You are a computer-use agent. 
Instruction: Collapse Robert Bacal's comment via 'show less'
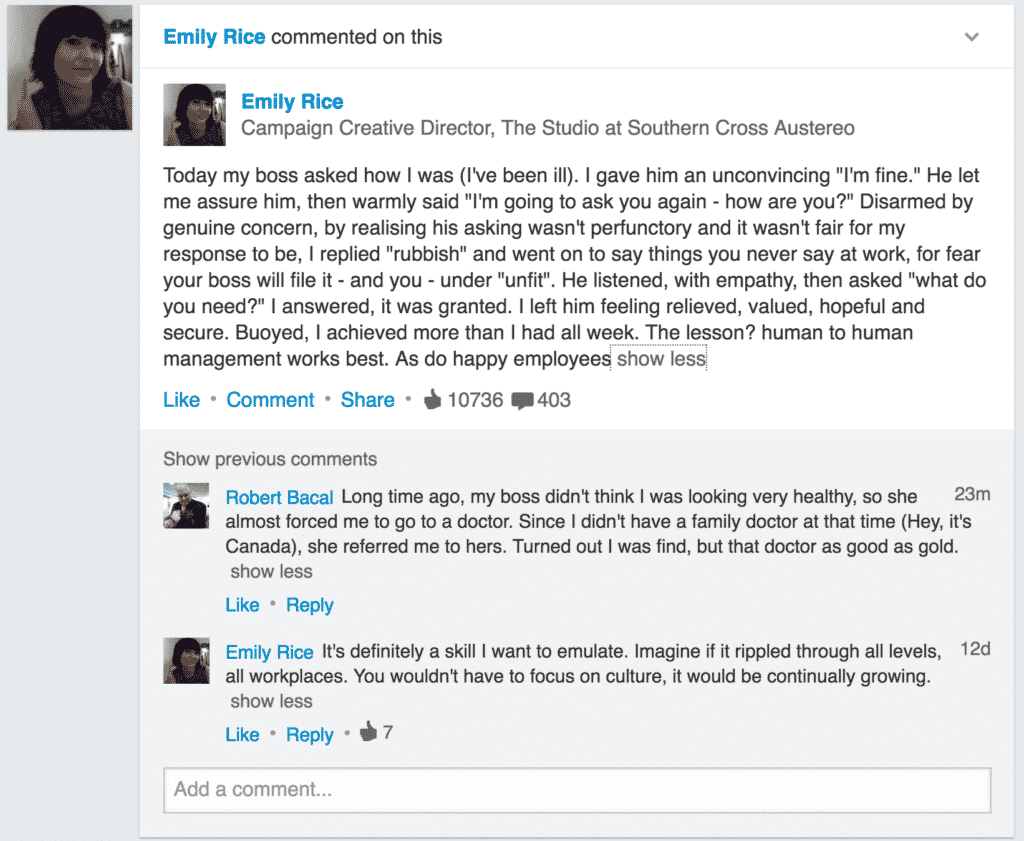click(270, 571)
